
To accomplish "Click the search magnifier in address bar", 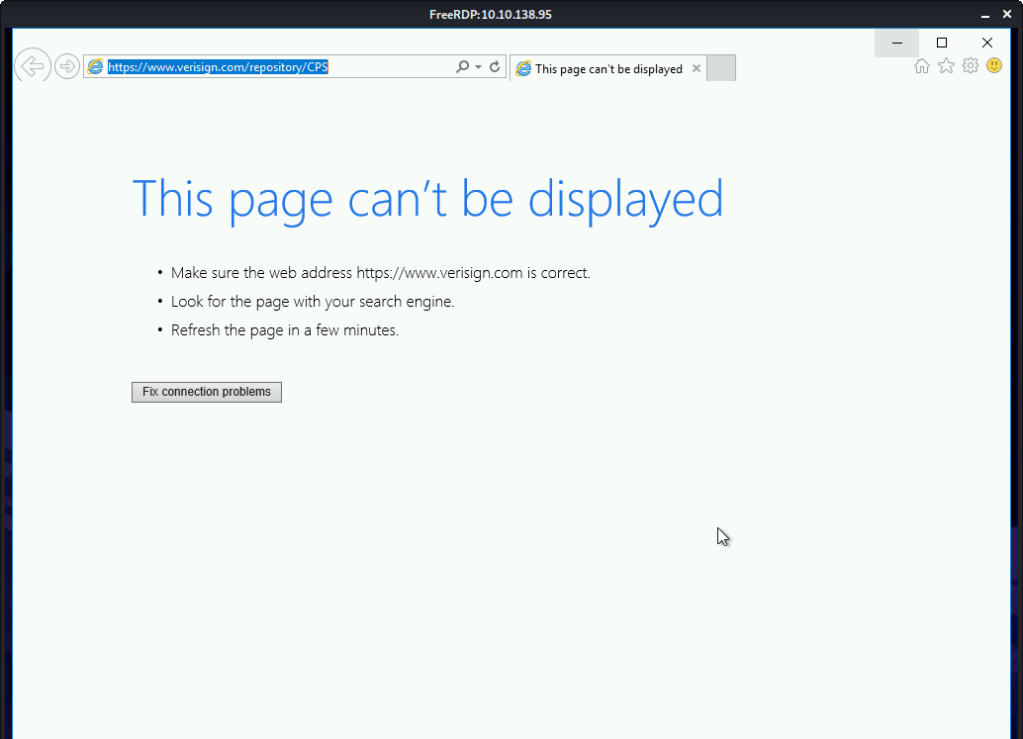I will point(462,67).
